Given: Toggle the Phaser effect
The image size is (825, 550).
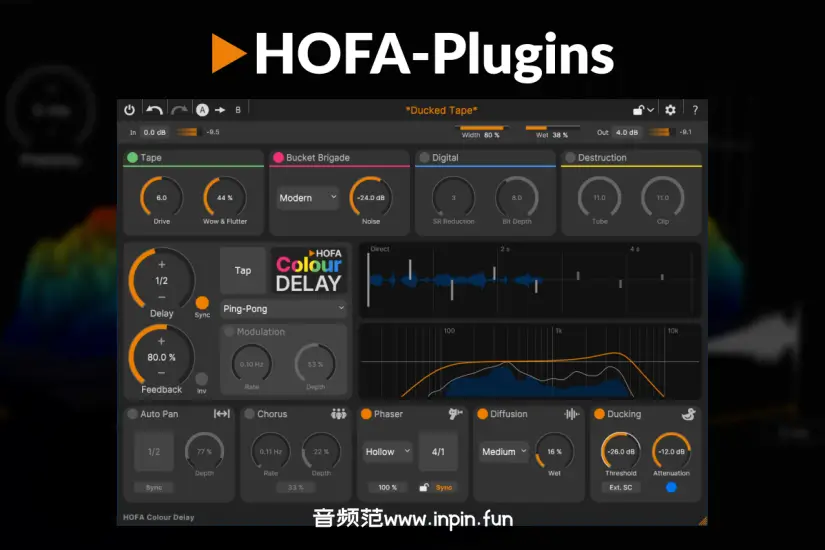Looking at the screenshot, I should click(x=366, y=414).
